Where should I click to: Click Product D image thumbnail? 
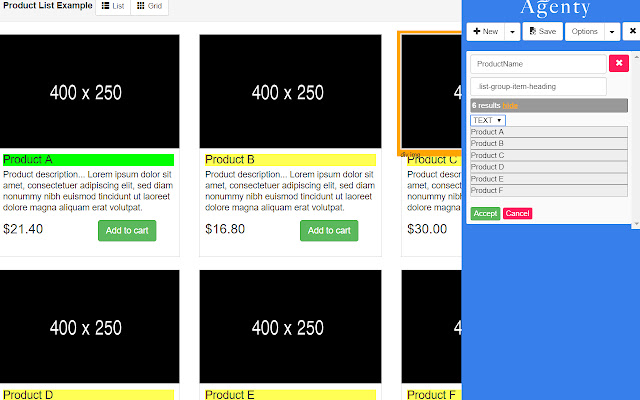(89, 327)
